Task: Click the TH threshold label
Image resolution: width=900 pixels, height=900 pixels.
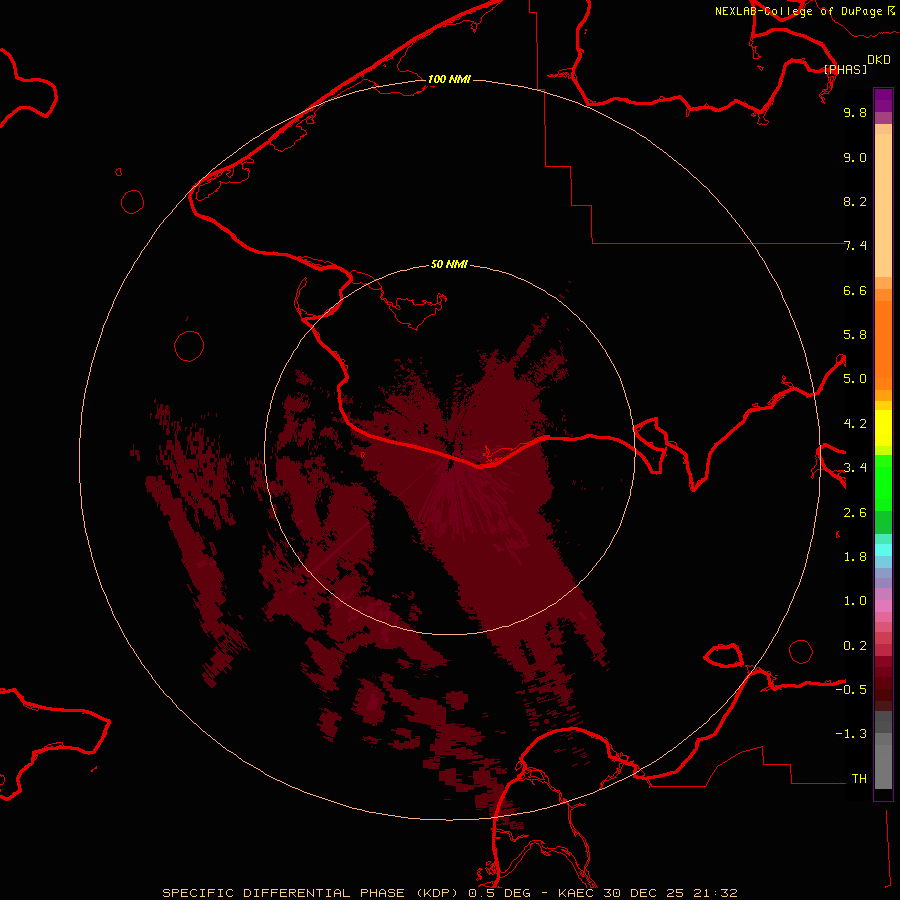Action: click(859, 779)
